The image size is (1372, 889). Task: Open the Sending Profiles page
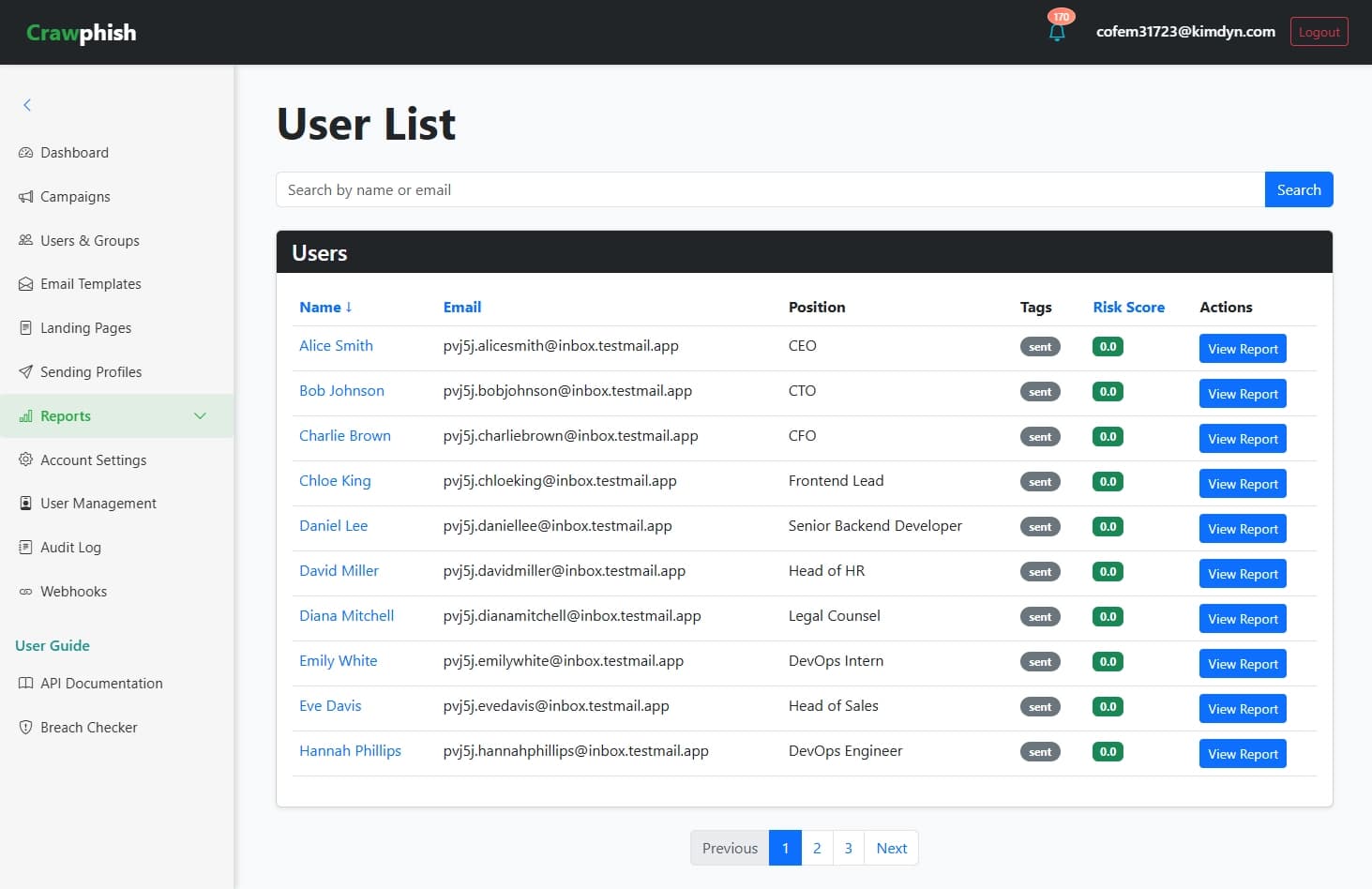(x=89, y=371)
